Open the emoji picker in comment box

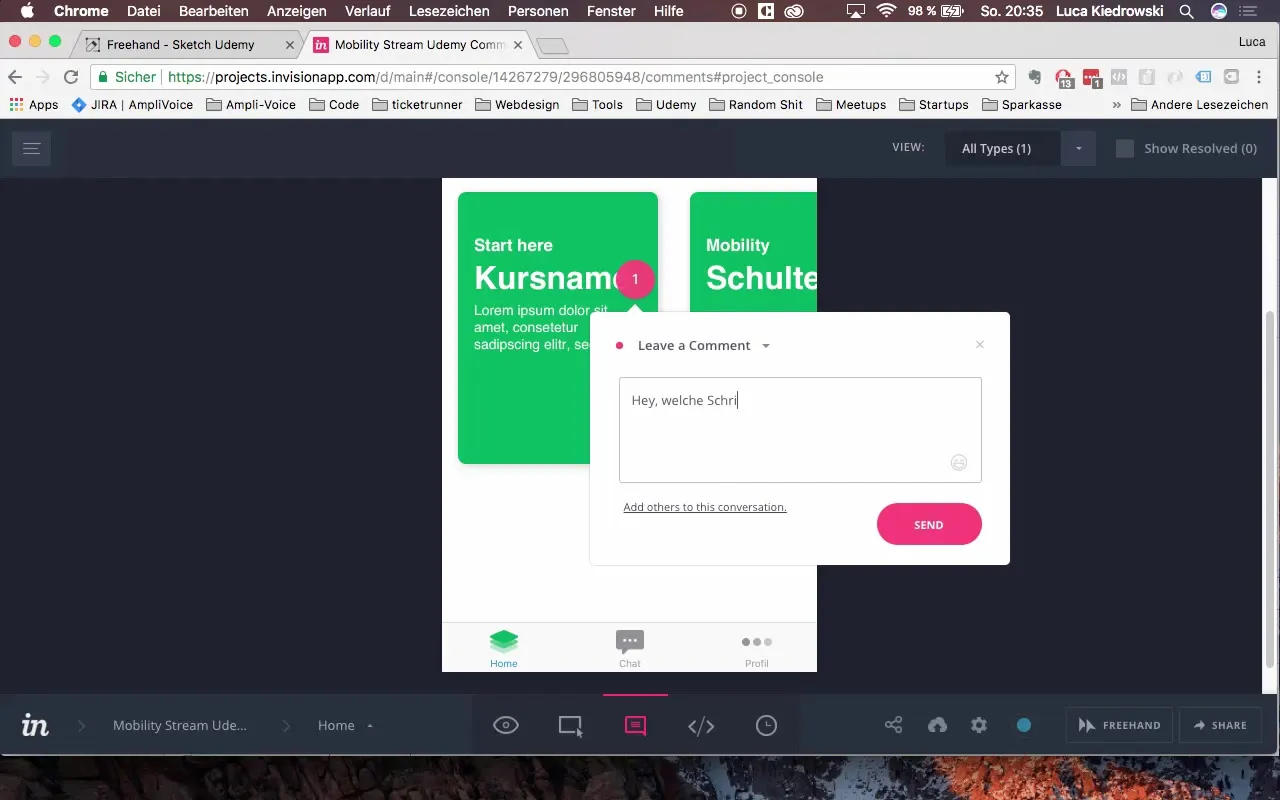(x=959, y=462)
